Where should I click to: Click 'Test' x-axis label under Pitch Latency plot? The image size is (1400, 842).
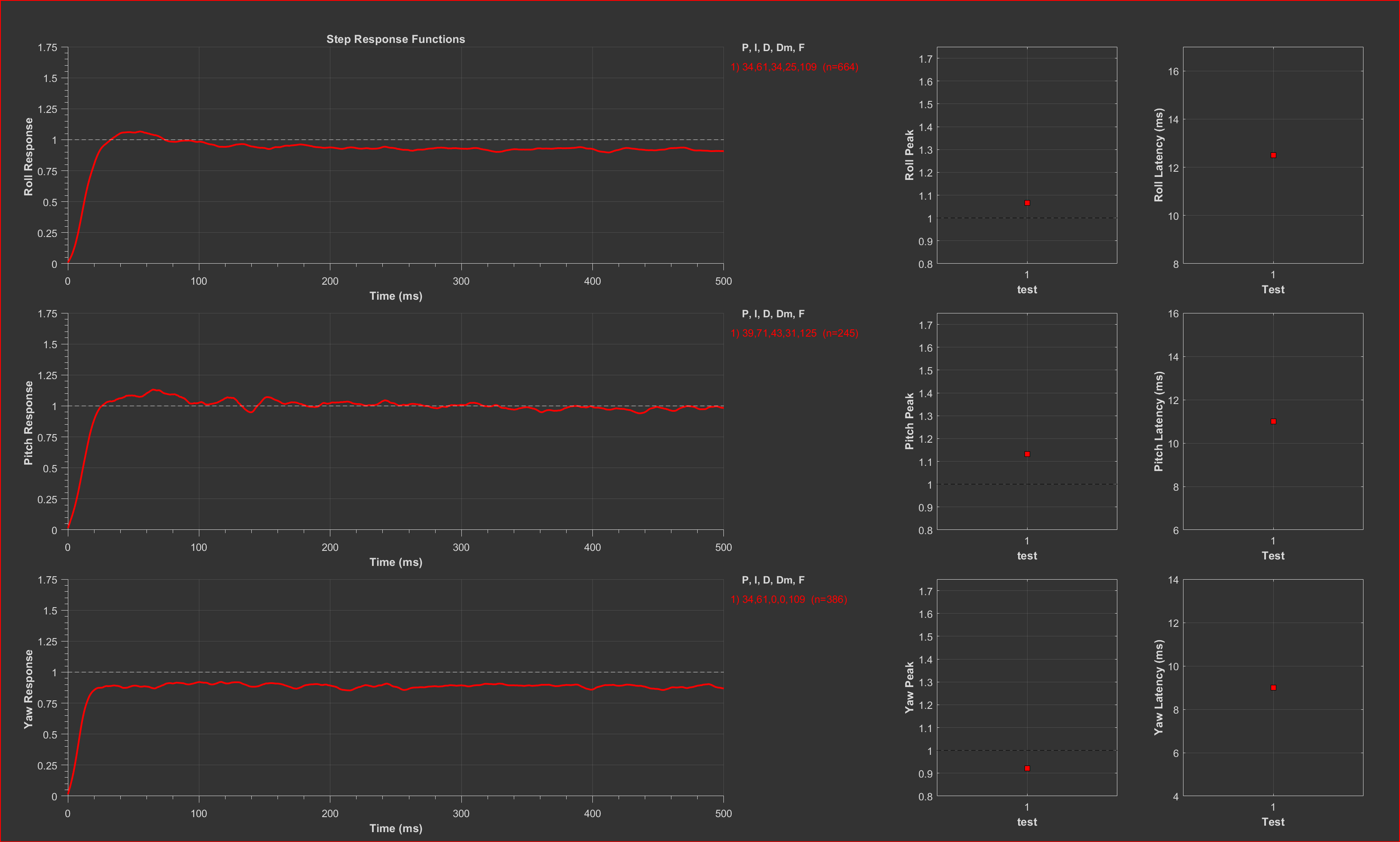tap(1273, 556)
